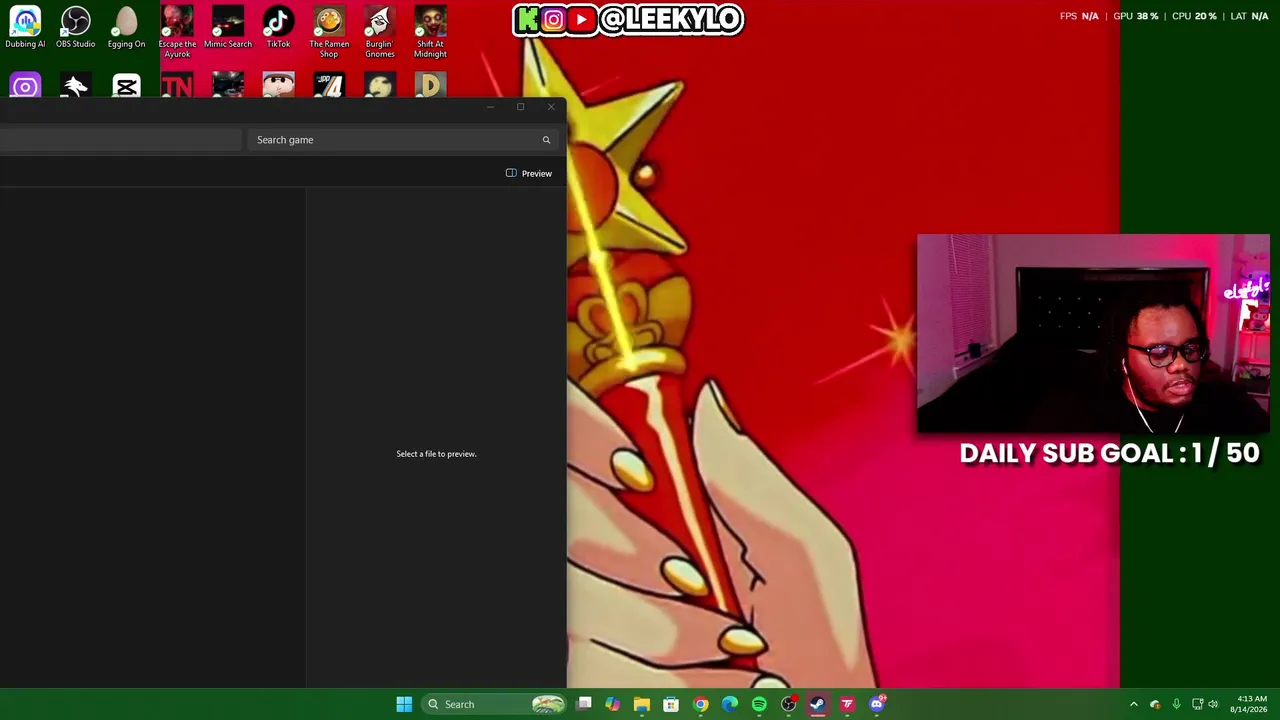Click the microphone tray icon
Screen dimensions: 1280x720
[x=1176, y=704]
